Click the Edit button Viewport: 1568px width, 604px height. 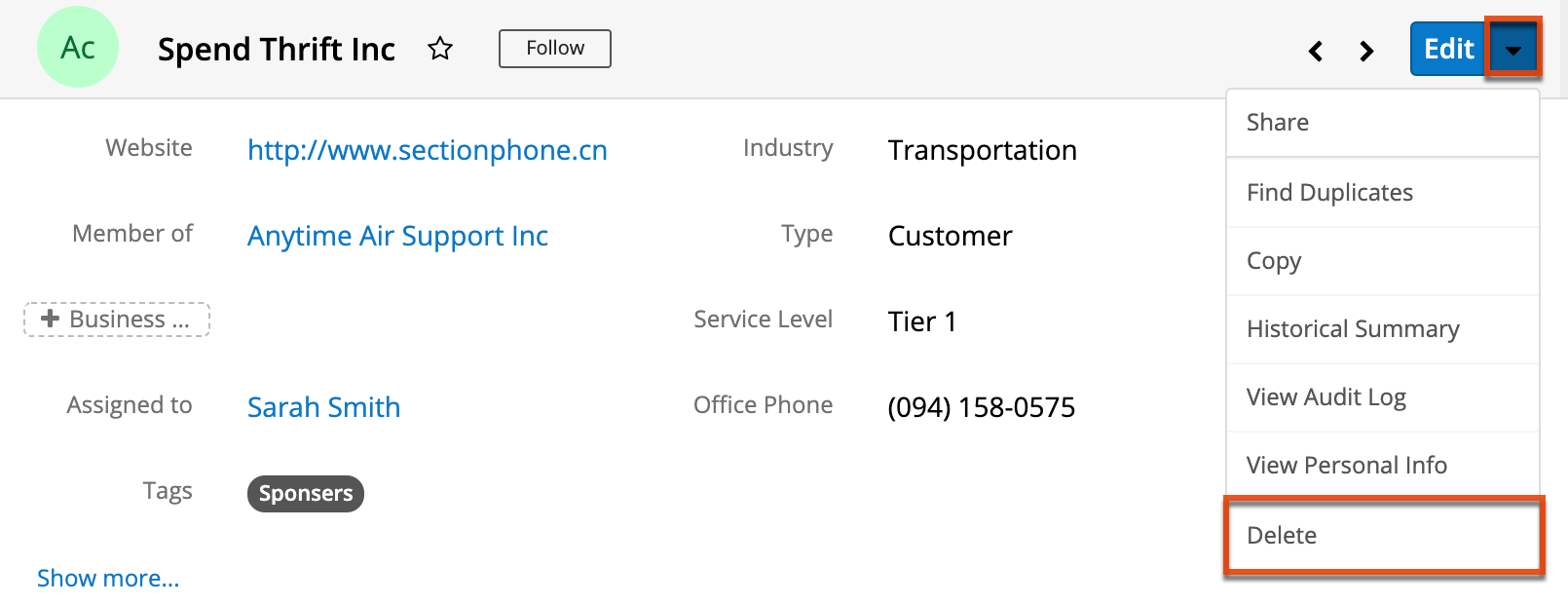(x=1447, y=48)
